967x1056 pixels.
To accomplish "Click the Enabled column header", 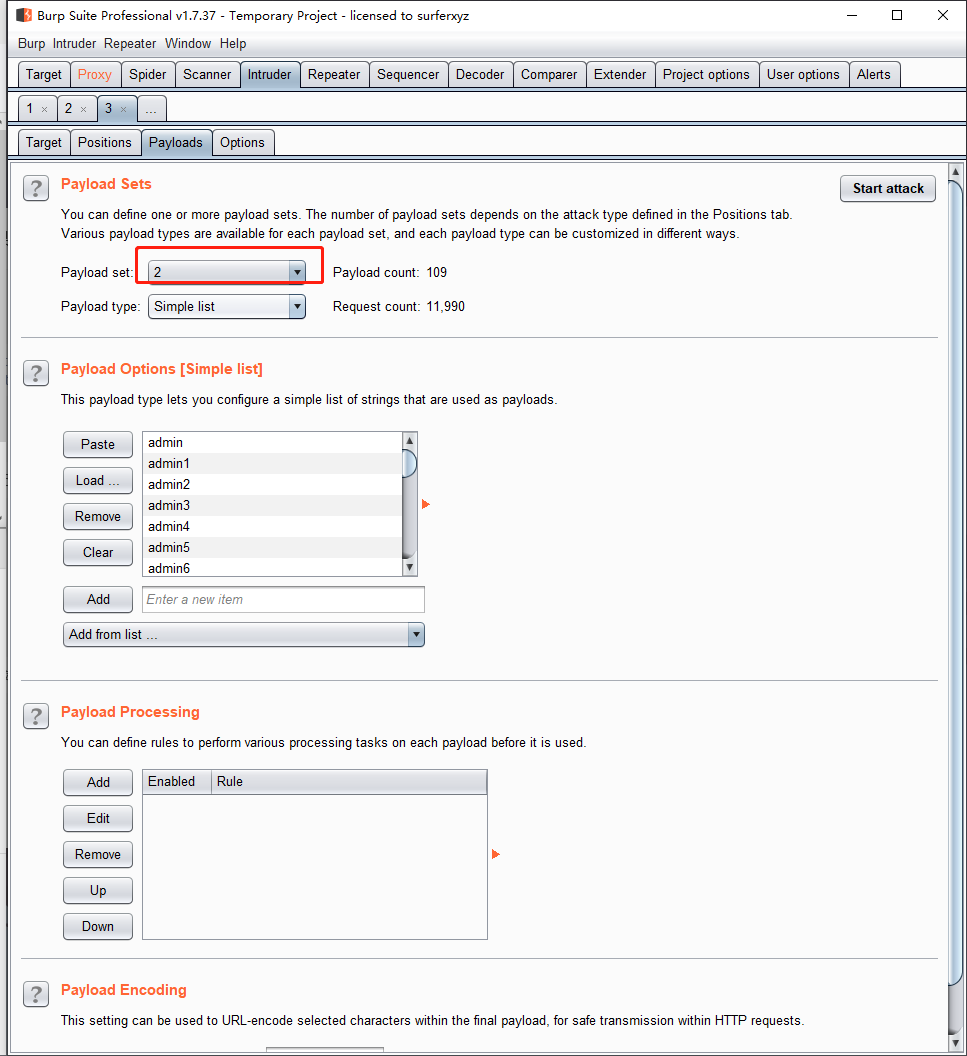I will (177, 782).
